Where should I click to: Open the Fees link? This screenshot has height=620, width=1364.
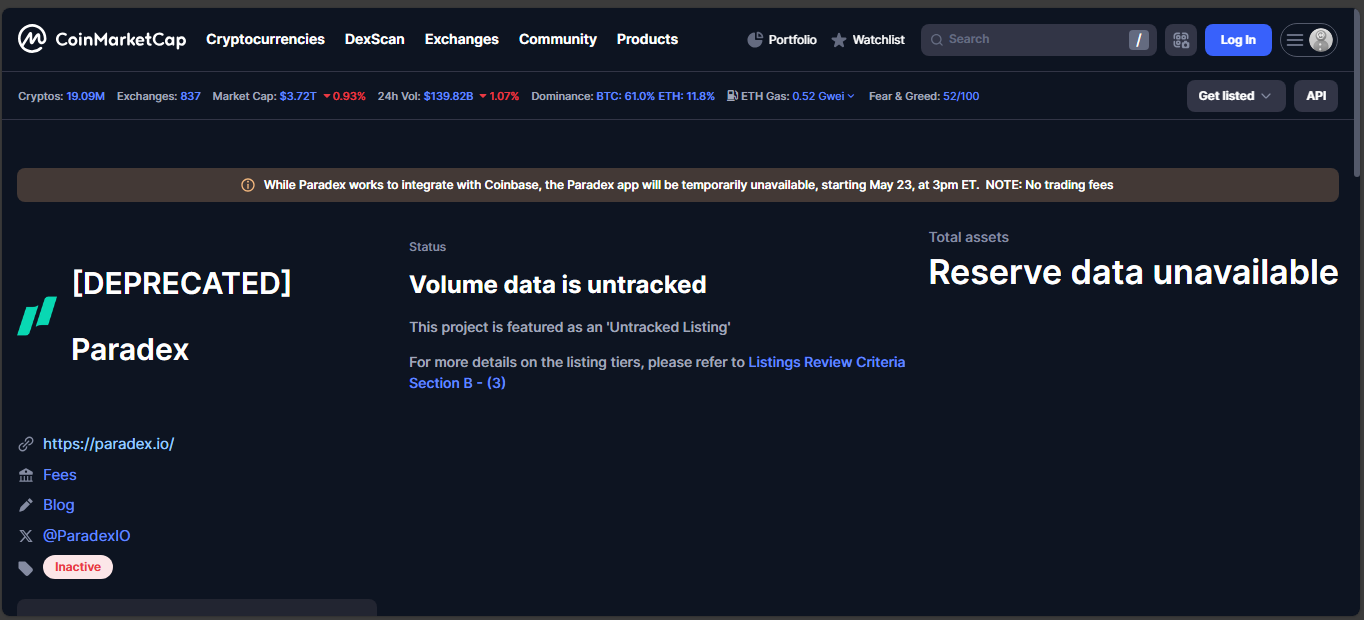[x=60, y=475]
